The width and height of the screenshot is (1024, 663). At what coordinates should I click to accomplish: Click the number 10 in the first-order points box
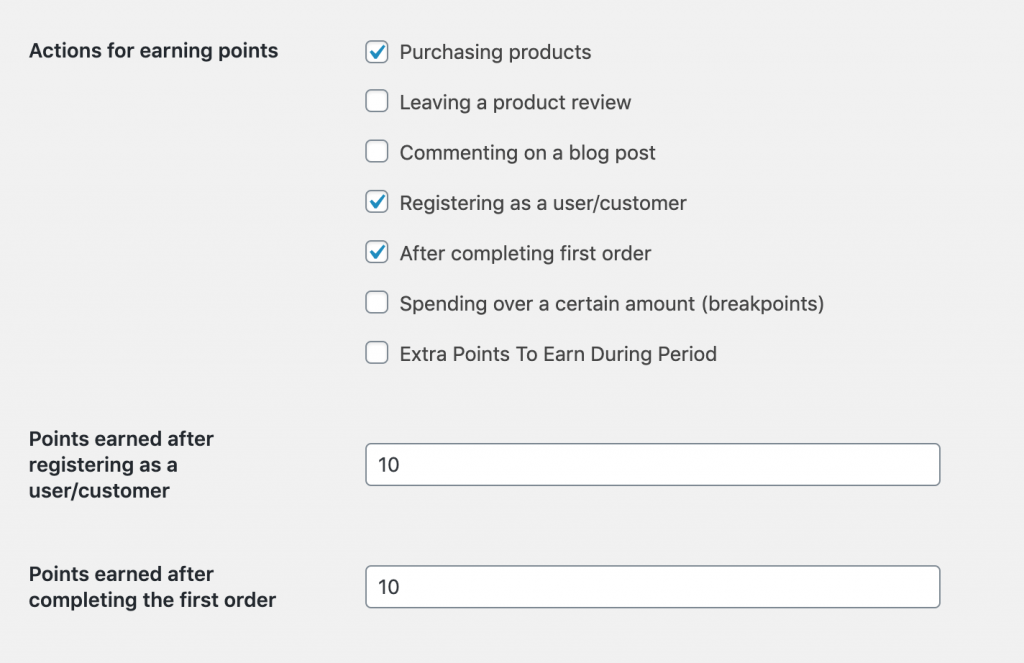[389, 587]
